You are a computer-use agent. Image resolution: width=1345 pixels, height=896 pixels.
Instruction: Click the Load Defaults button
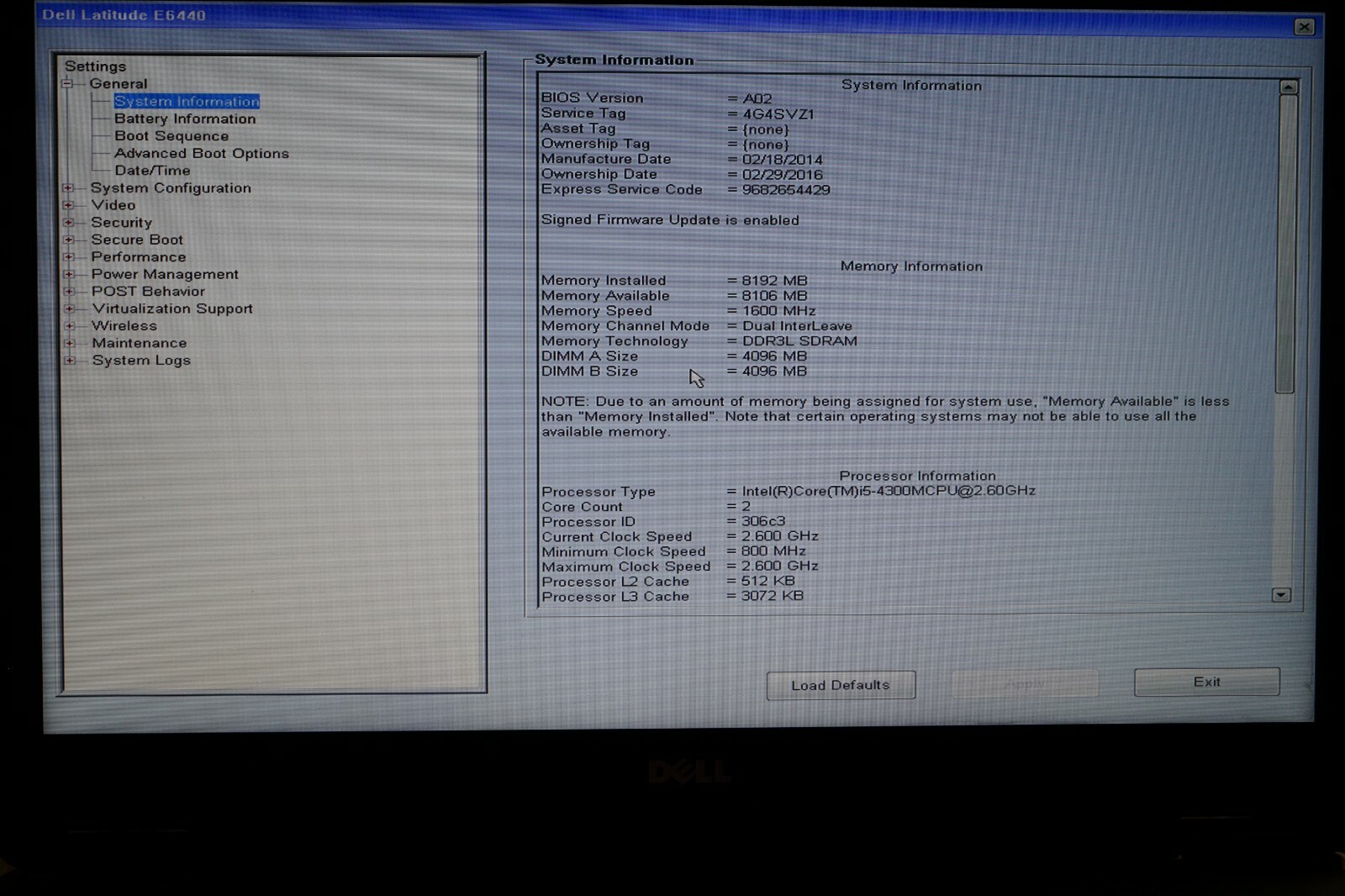point(841,685)
